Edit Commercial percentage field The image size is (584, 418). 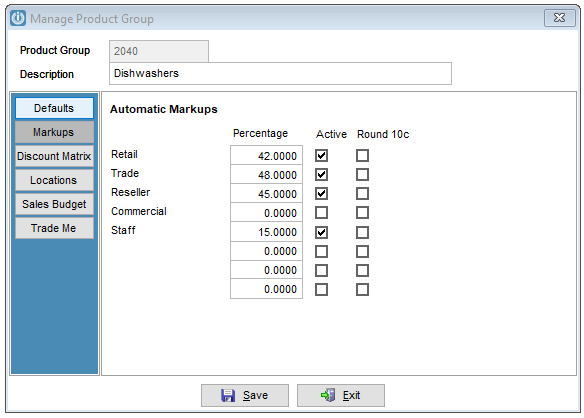pos(266,213)
